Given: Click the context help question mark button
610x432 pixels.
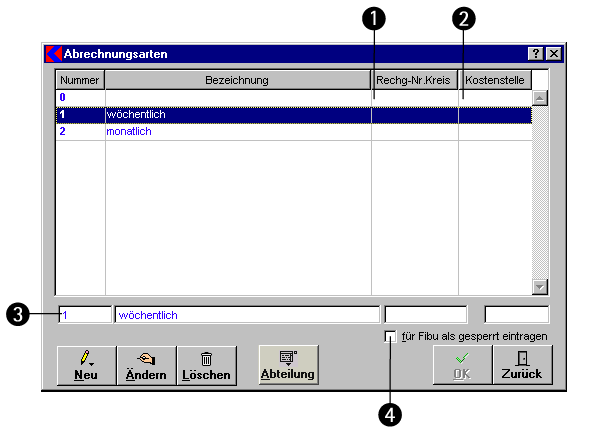Looking at the screenshot, I should click(x=535, y=54).
